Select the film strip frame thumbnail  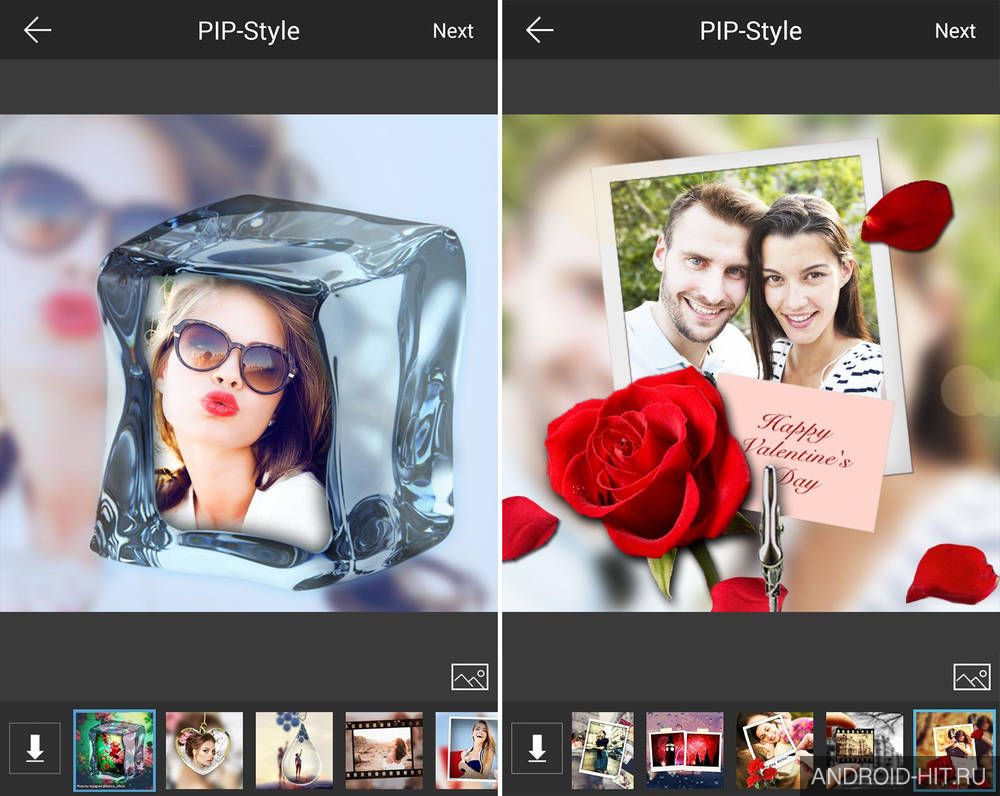tap(384, 751)
